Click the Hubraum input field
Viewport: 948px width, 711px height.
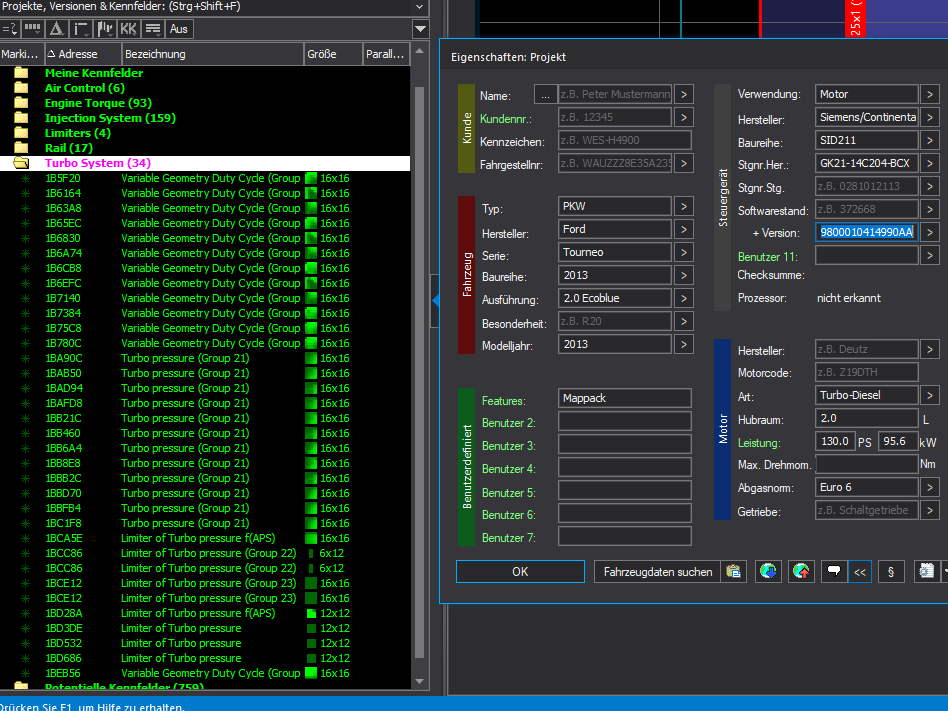coord(866,418)
